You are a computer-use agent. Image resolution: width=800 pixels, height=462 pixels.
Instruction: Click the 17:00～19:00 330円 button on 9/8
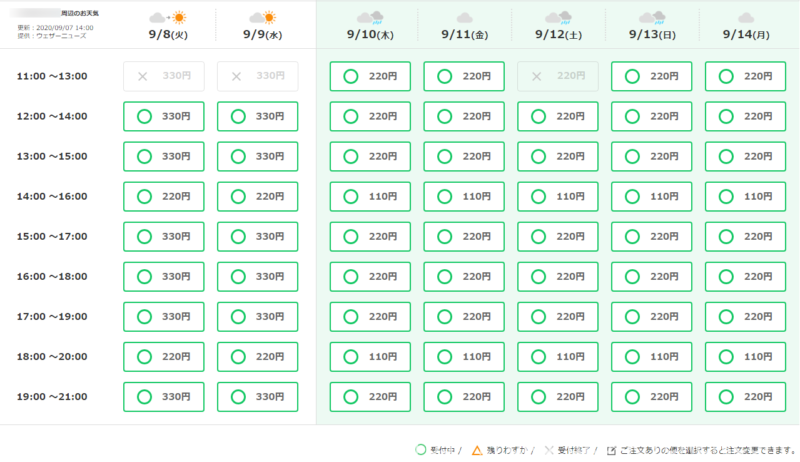pos(163,316)
